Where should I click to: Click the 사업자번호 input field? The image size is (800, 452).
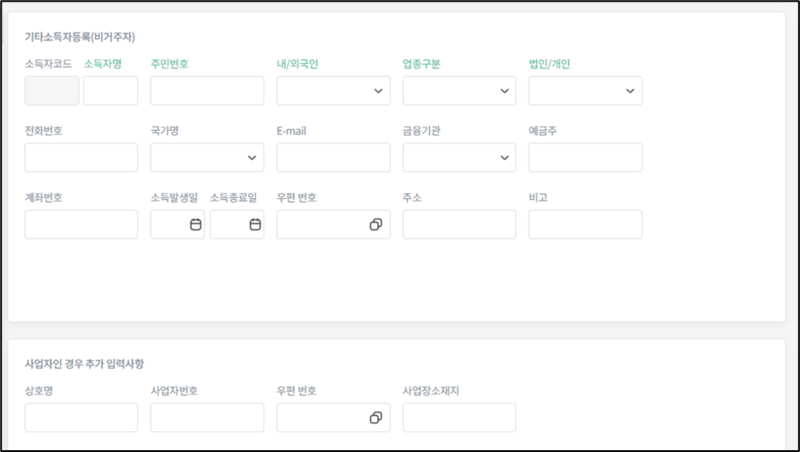click(207, 418)
